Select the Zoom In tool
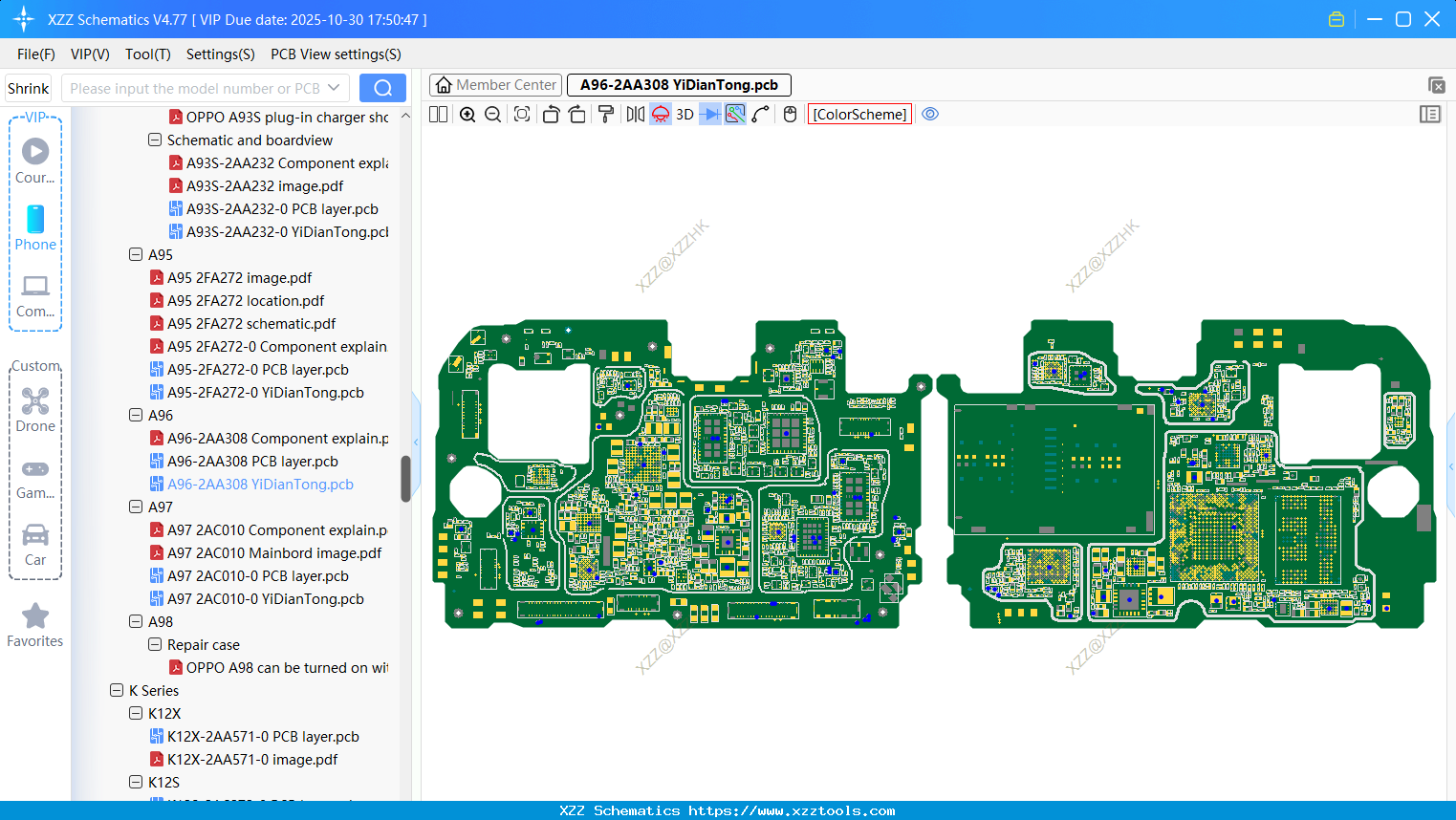 point(467,114)
